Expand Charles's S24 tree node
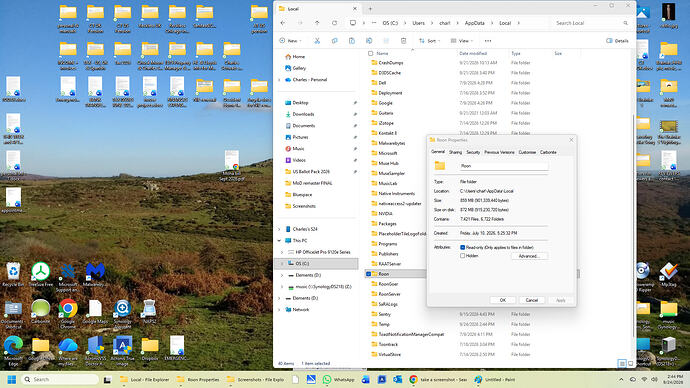Viewport: 690px width, 388px height. point(279,229)
